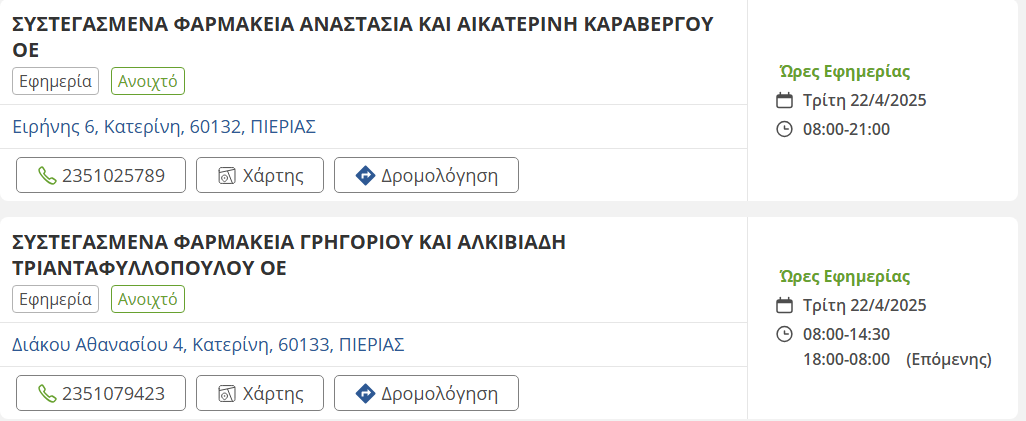Click directions arrow icon for Ειρήνης 6 pharmacy

pyautogui.click(x=365, y=176)
